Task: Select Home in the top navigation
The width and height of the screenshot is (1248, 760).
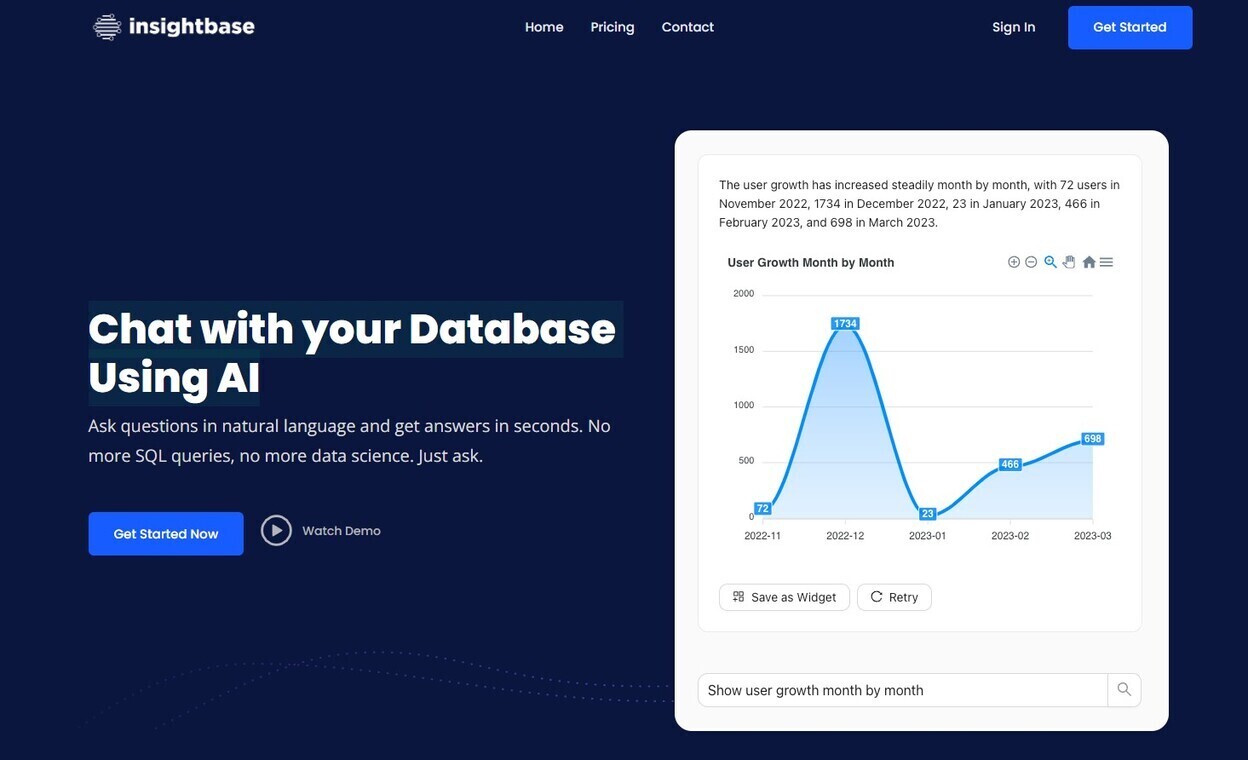Action: (x=544, y=27)
